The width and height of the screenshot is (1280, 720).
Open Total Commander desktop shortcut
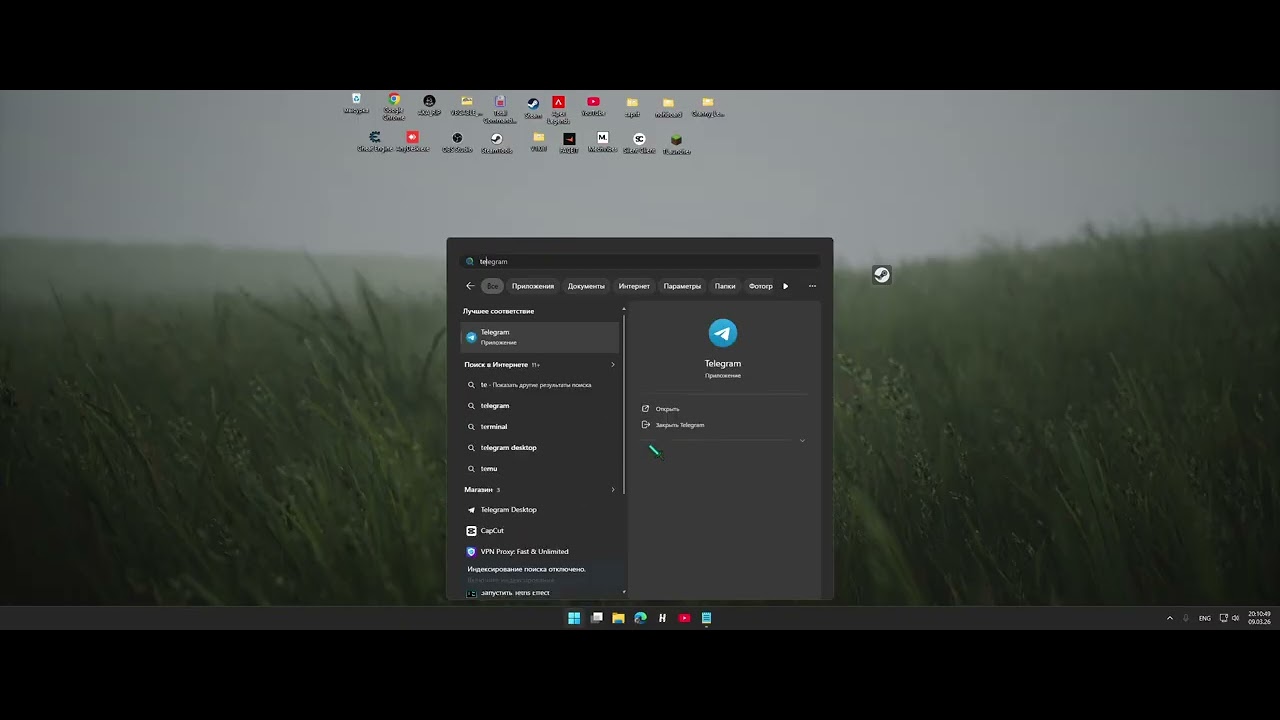tap(500, 109)
